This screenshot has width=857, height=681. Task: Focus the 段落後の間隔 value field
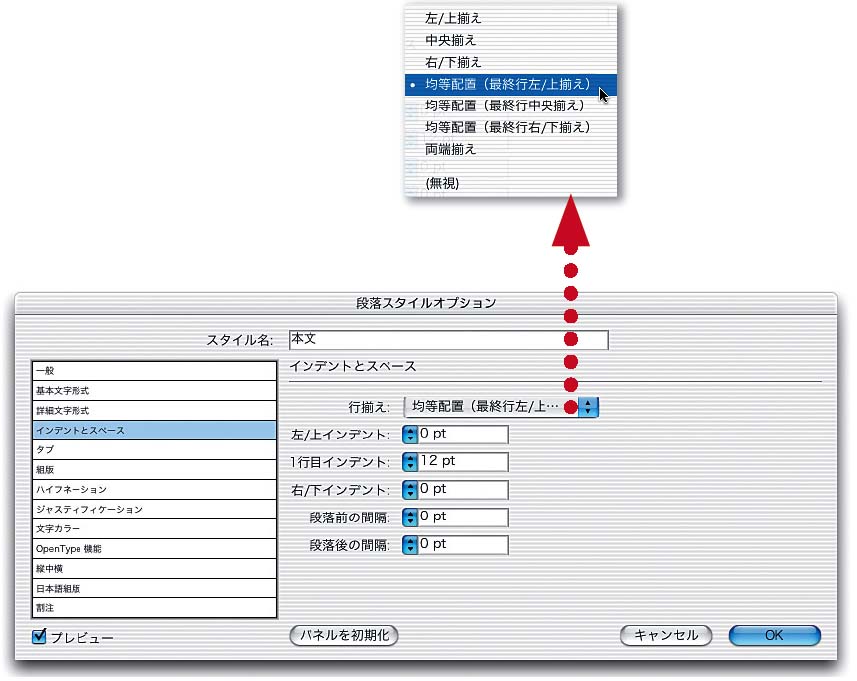463,545
